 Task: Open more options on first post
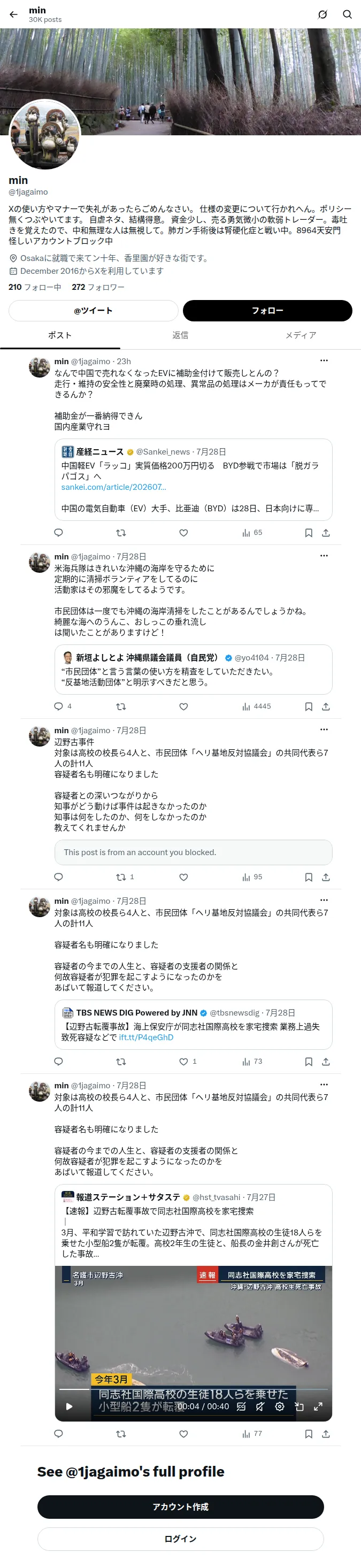(x=324, y=360)
